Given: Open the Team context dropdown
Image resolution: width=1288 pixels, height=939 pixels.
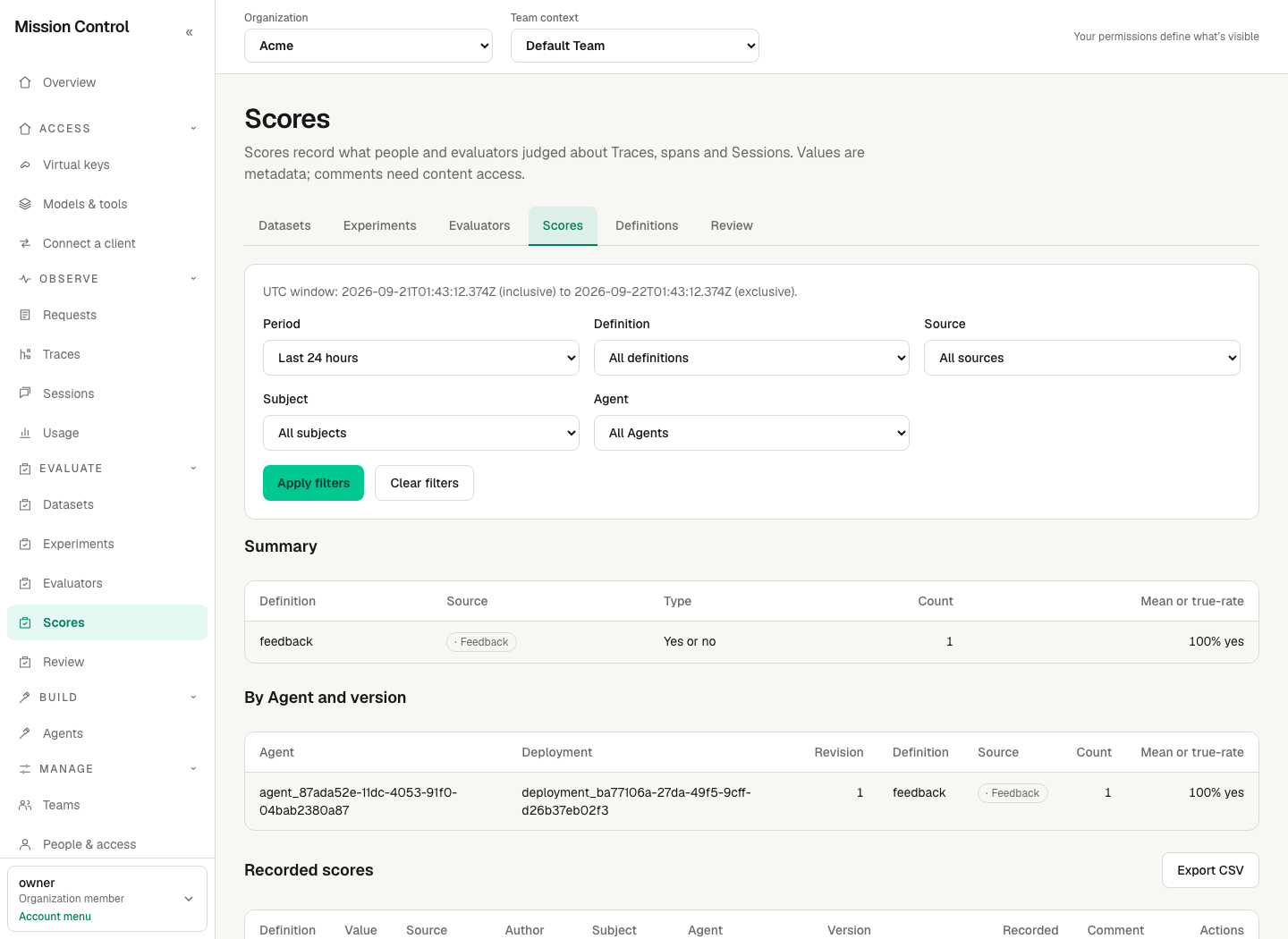Looking at the screenshot, I should tap(635, 46).
